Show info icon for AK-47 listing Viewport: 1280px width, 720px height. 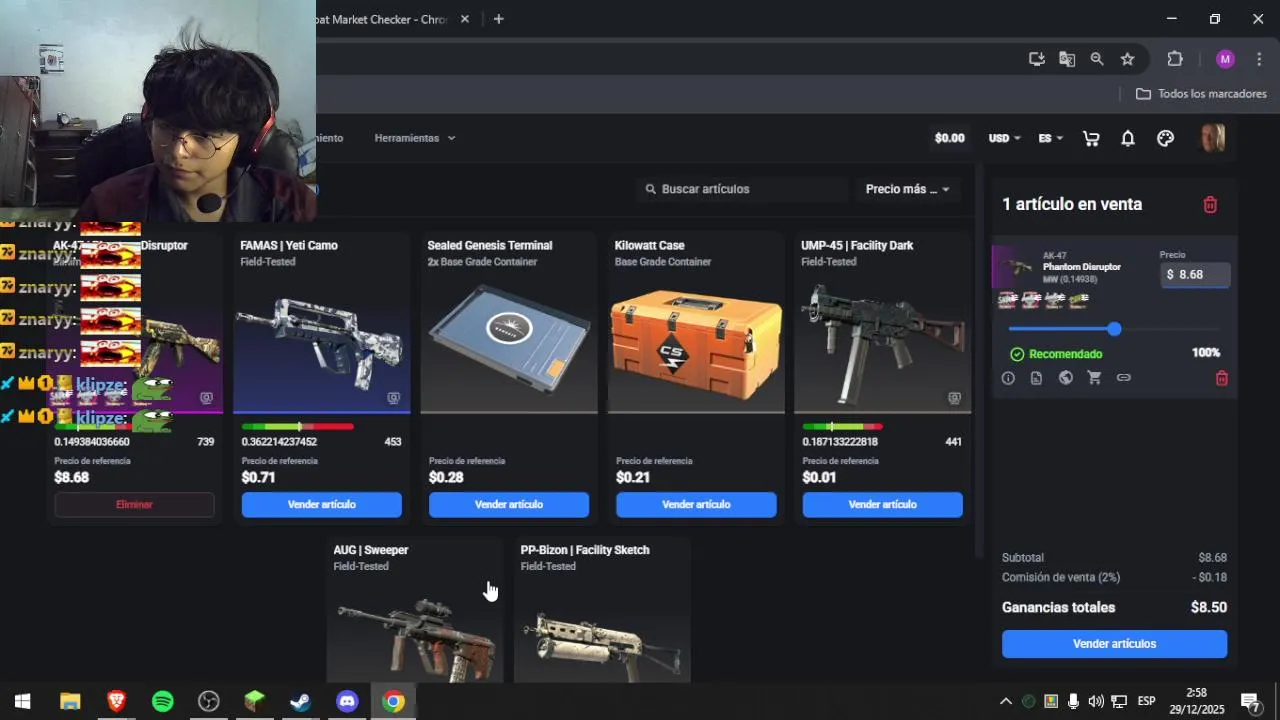point(1008,378)
